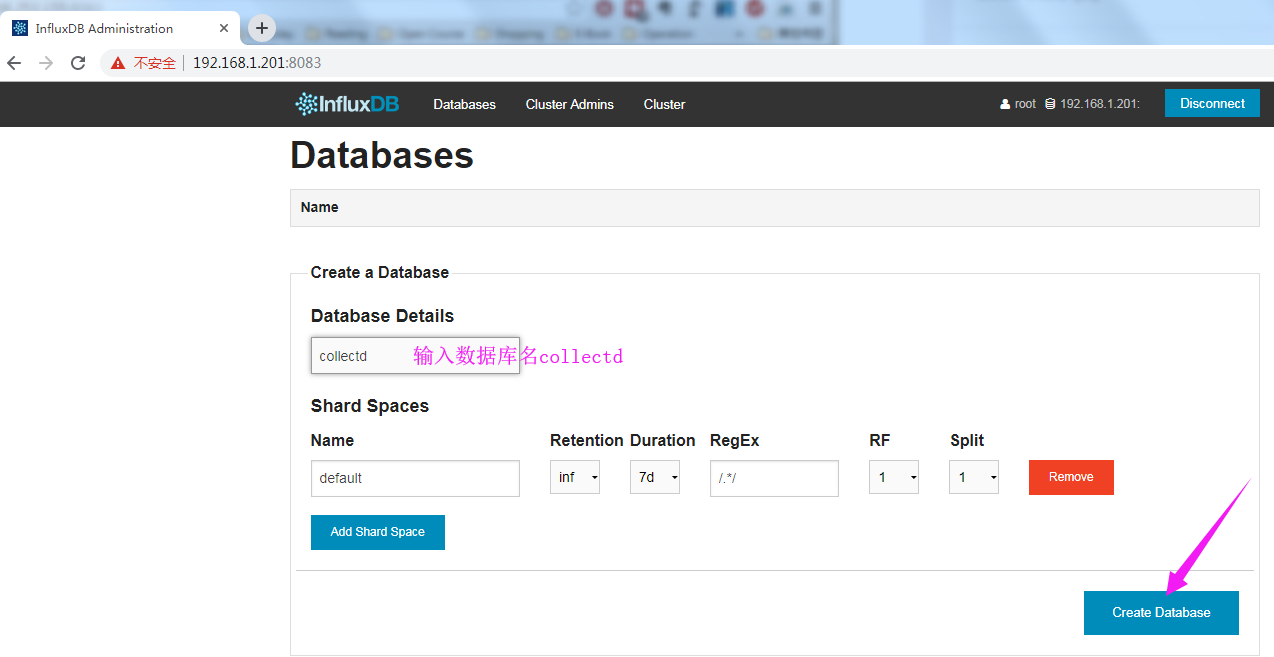Open the Split dropdown
The image size is (1274, 657).
point(974,477)
